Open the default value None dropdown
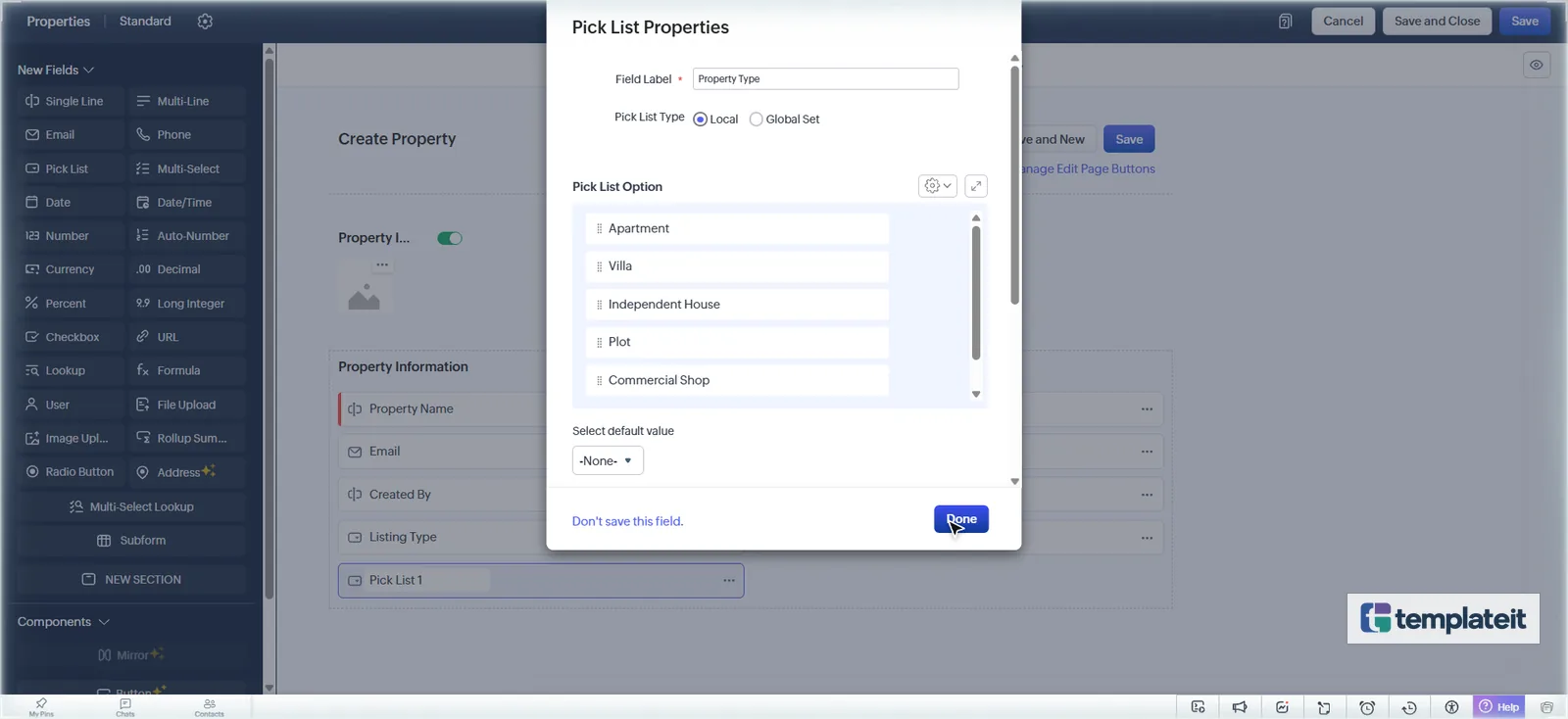 pyautogui.click(x=608, y=460)
